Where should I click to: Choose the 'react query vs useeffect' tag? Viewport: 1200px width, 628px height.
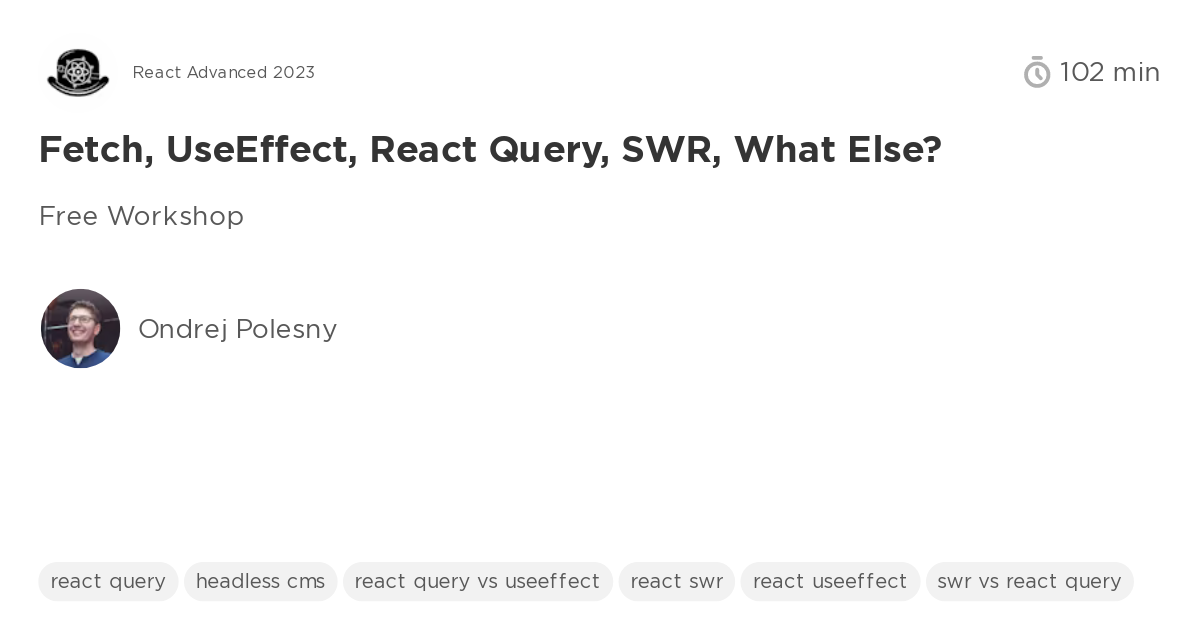477,581
